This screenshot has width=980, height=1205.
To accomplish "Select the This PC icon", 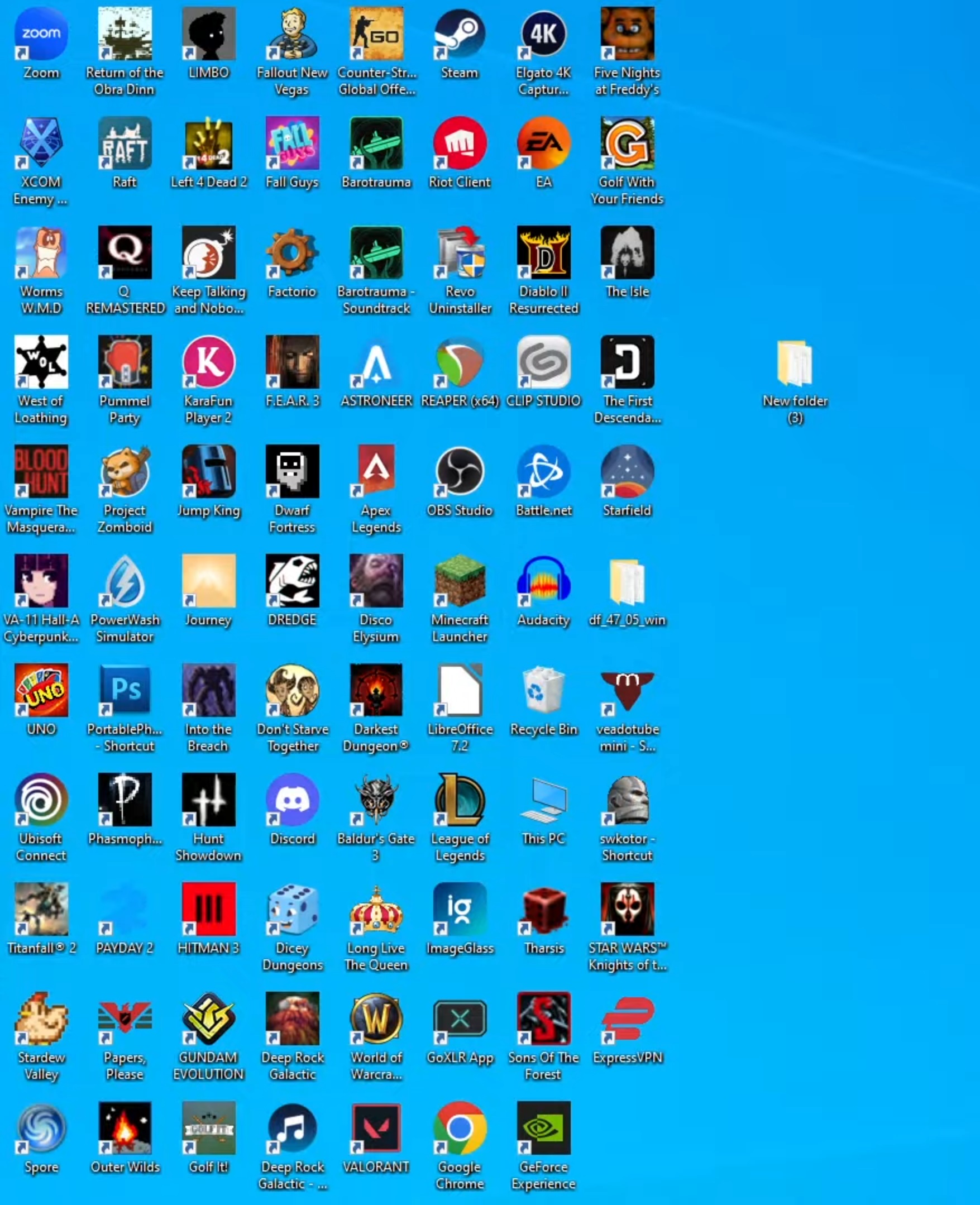I will pyautogui.click(x=544, y=800).
